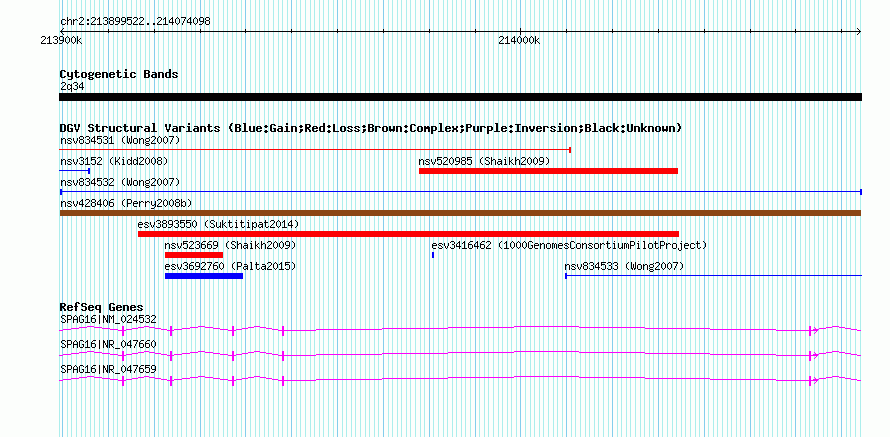Open the SPAG16|NR_047659 gene label
Viewport: 890px width, 437px height.
click(108, 369)
